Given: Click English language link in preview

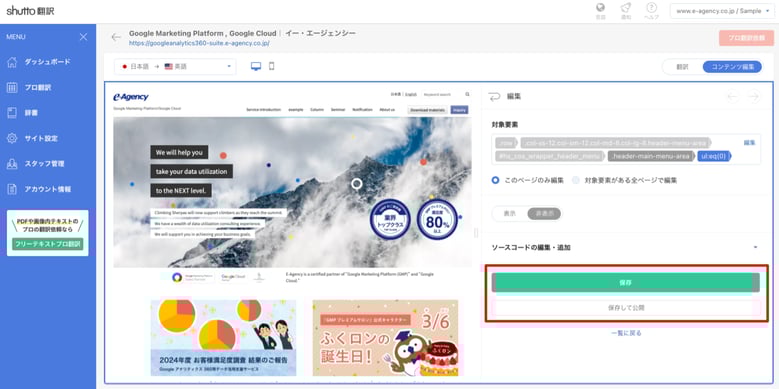Looking at the screenshot, I should click(411, 94).
